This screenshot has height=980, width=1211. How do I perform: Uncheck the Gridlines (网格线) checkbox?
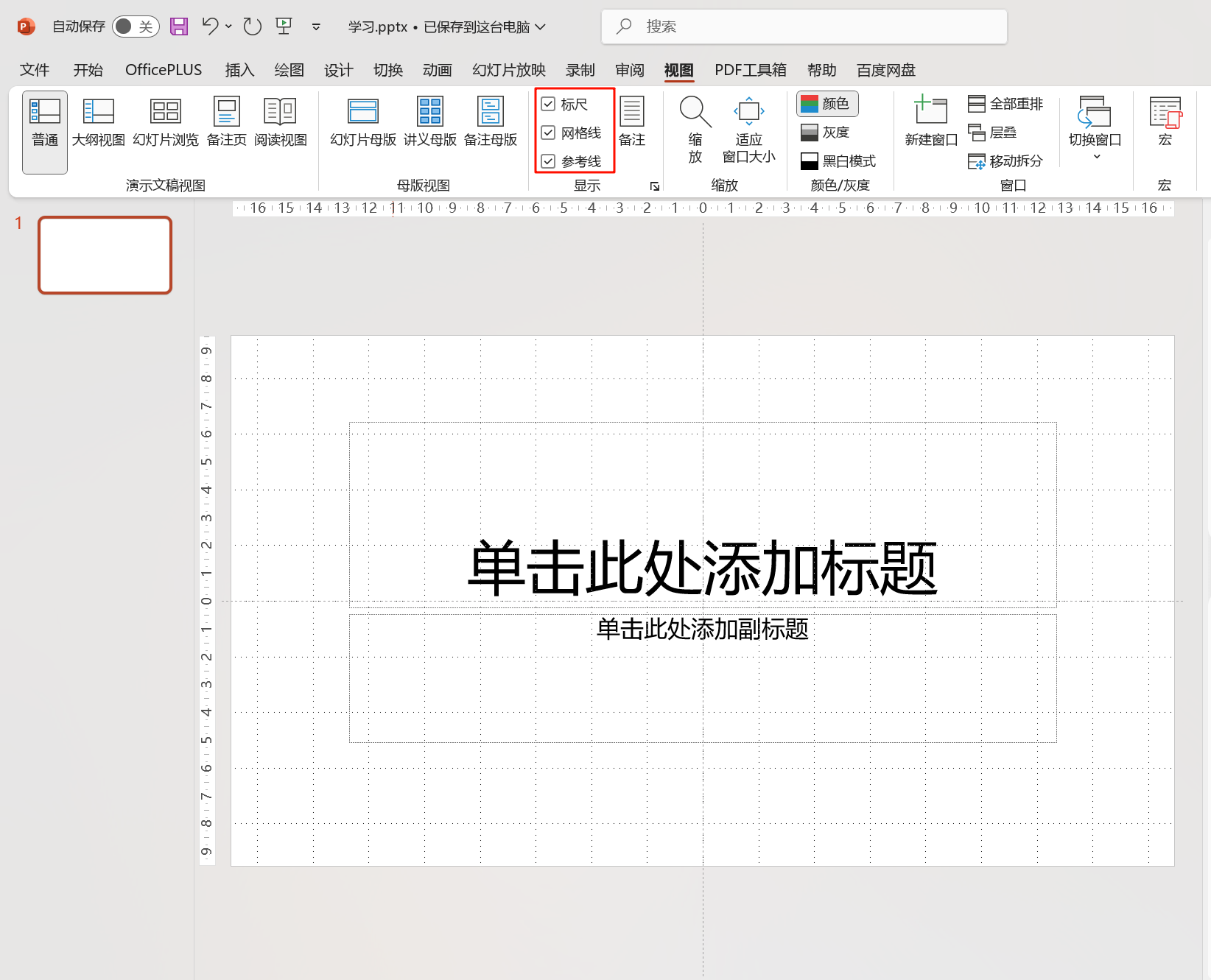coord(548,133)
